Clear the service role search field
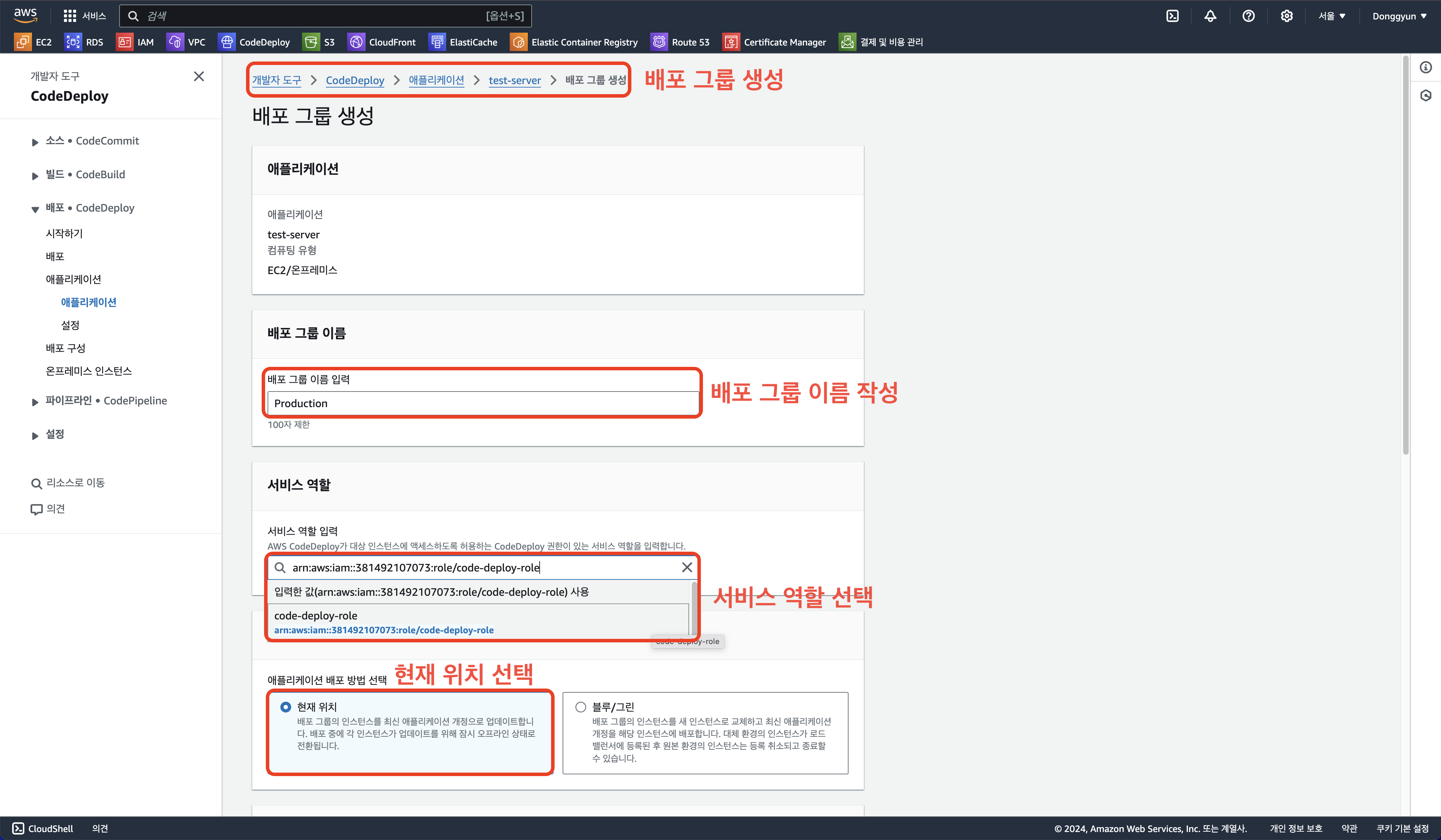 pyautogui.click(x=687, y=567)
